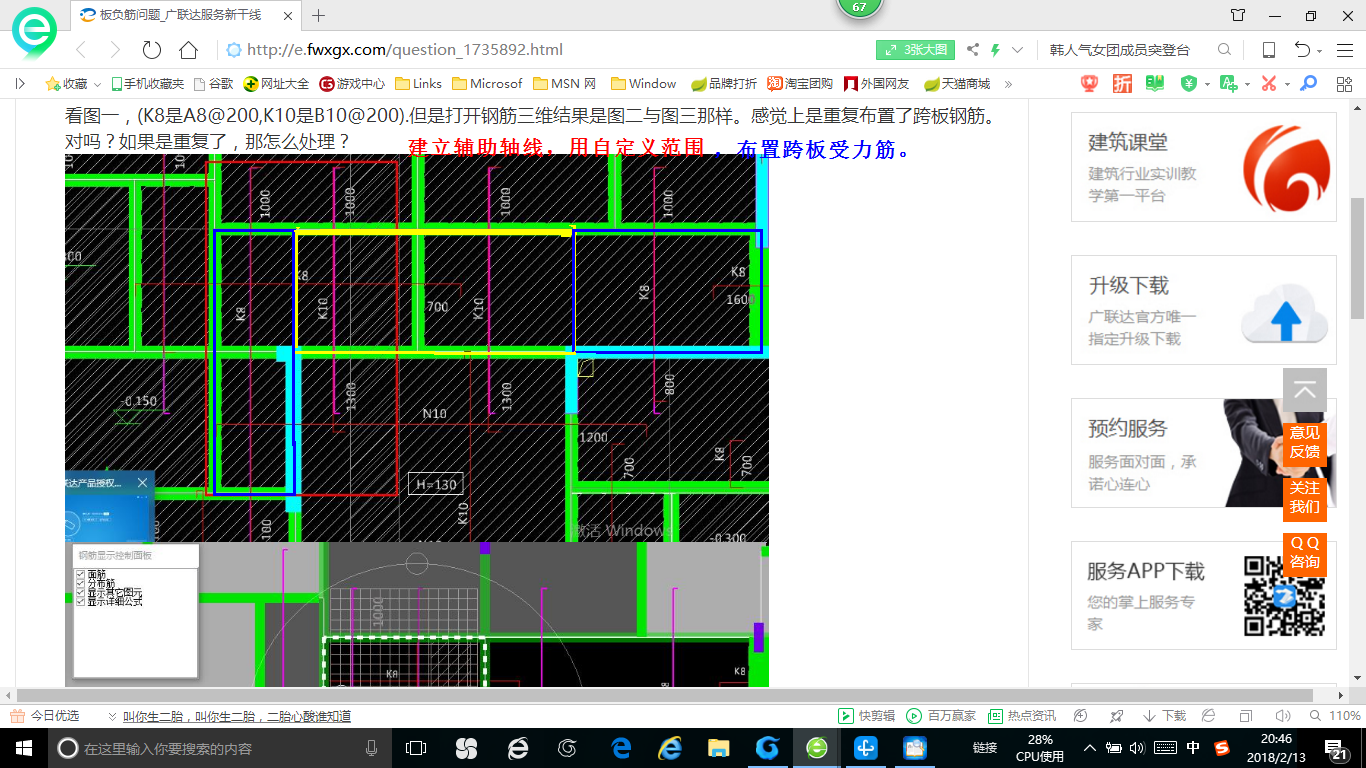
Task: Open a new tab with the plus button
Action: point(319,16)
